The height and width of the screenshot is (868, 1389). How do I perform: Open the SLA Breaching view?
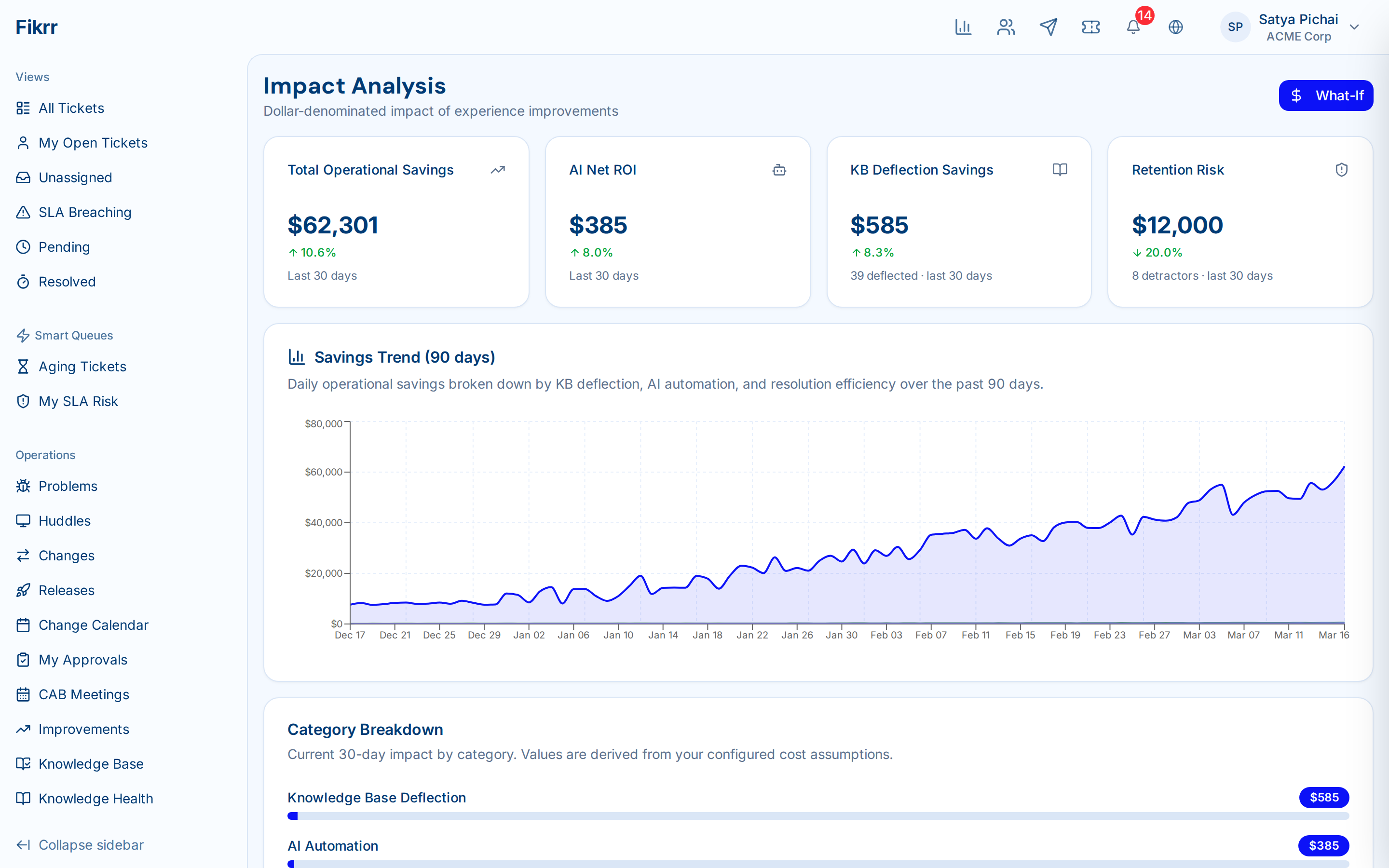[x=84, y=212]
